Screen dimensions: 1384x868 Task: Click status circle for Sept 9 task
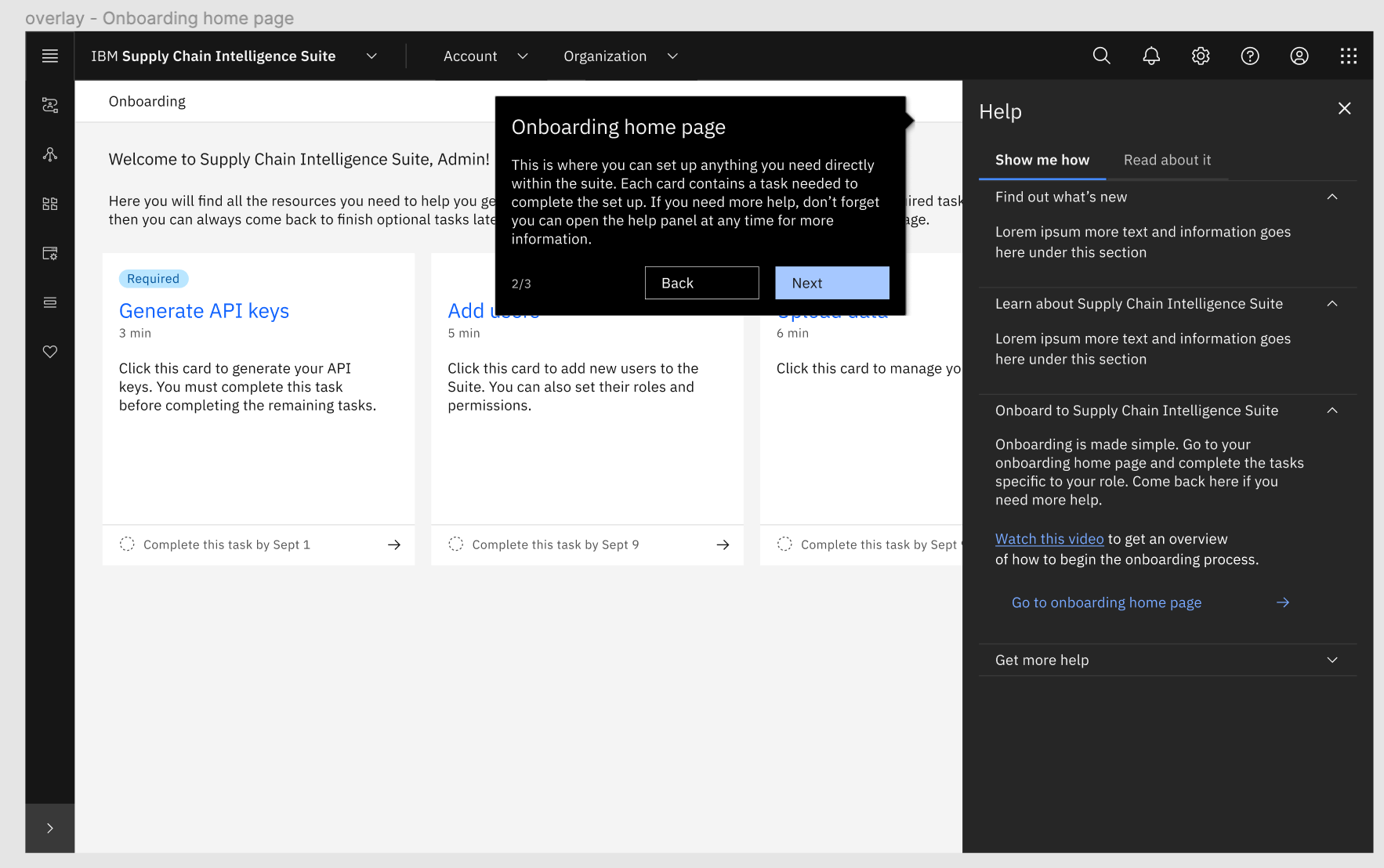click(x=456, y=544)
